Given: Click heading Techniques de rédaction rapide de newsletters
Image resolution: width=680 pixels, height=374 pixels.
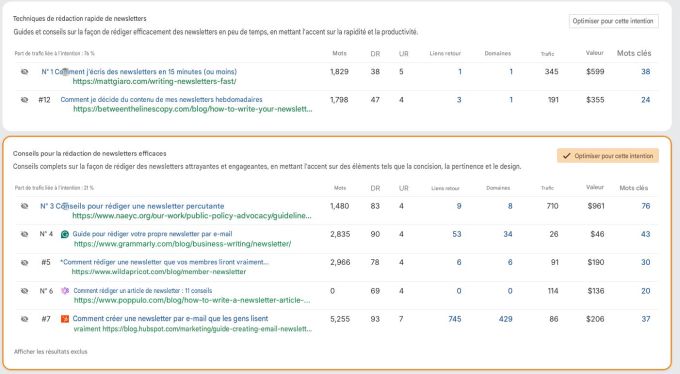Looking at the screenshot, I should point(79,18).
